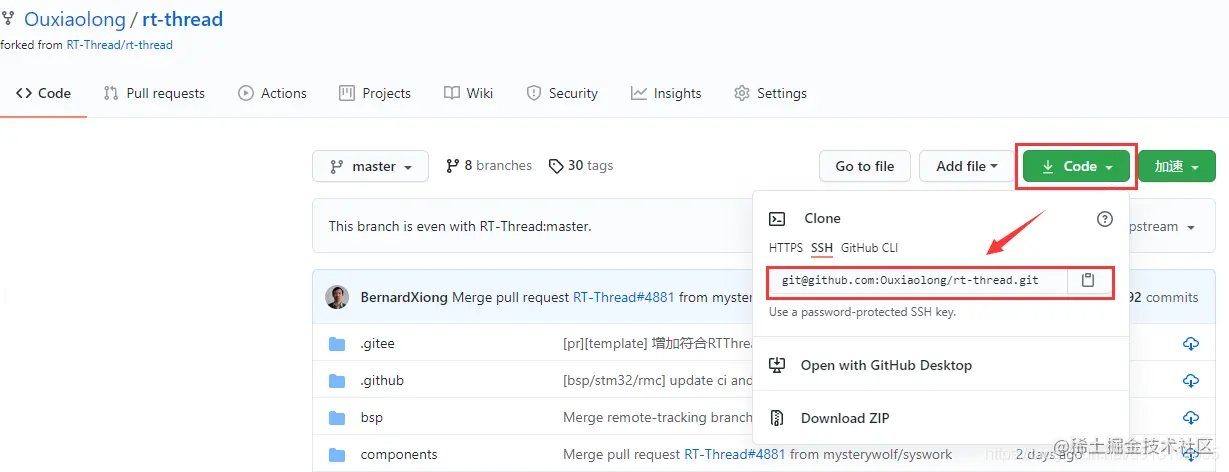The width and height of the screenshot is (1229, 472).
Task: Click the Download ZIP archive icon
Action: point(776,418)
